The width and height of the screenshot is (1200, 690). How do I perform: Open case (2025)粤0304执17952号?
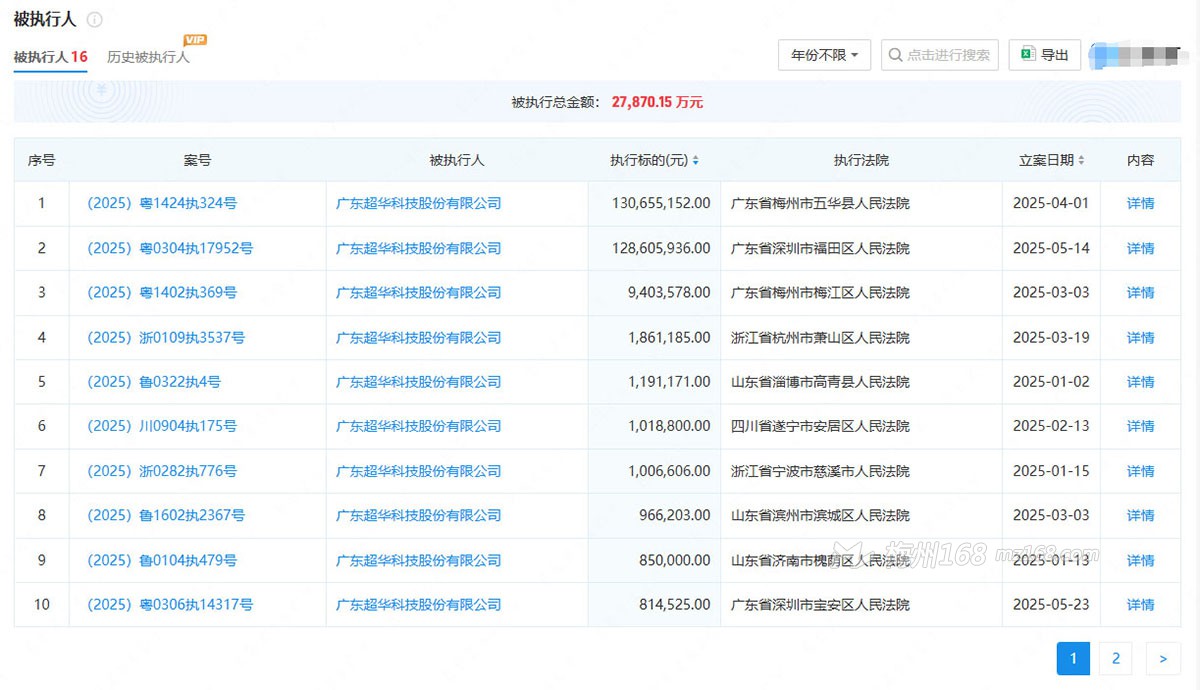coord(170,248)
